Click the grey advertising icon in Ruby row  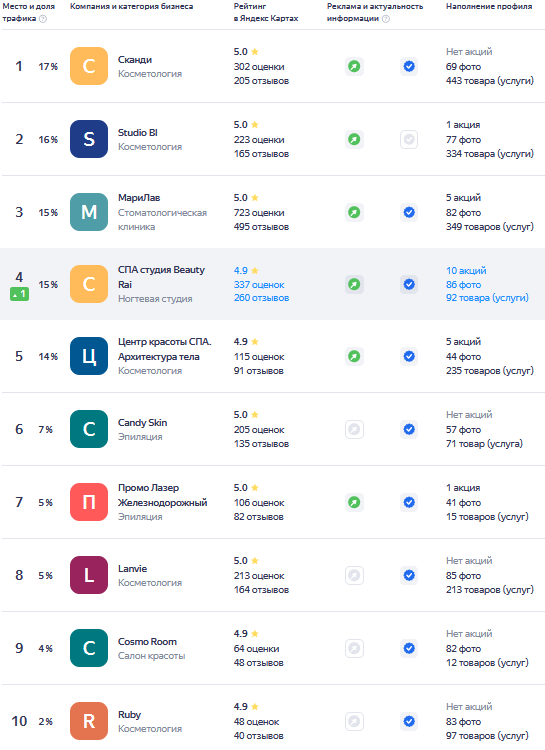(354, 721)
